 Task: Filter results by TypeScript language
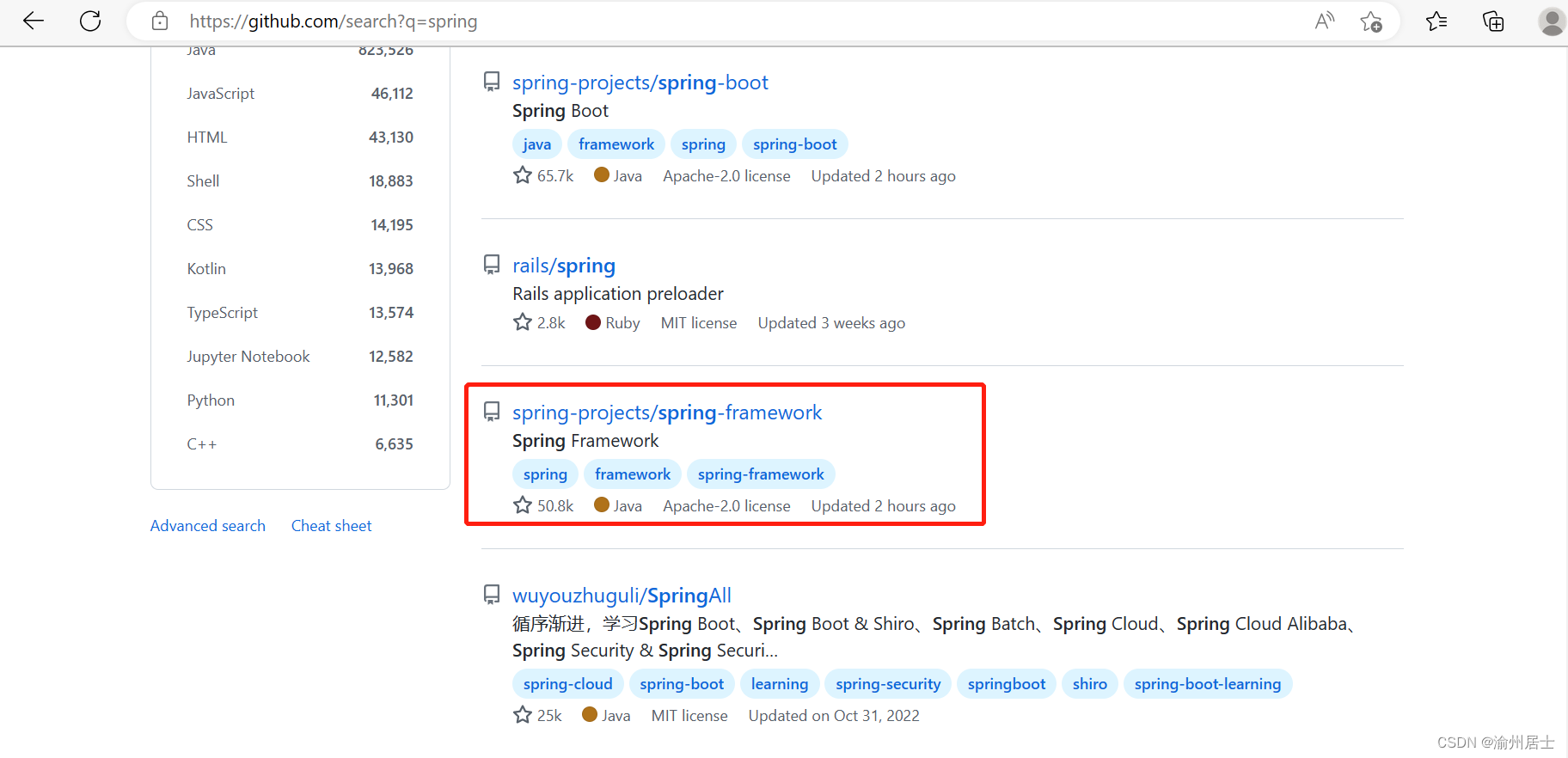[x=300, y=313]
